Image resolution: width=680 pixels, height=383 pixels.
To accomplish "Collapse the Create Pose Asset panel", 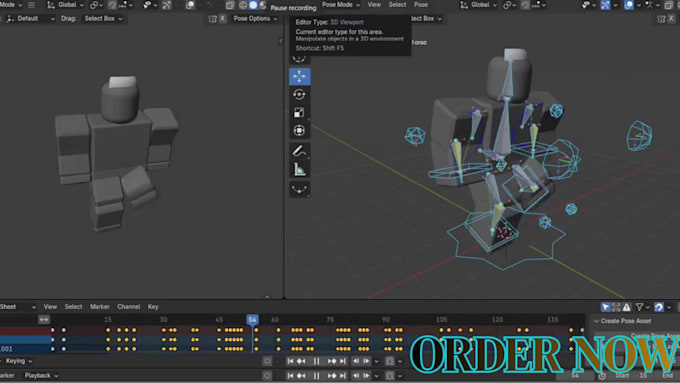I will (596, 321).
